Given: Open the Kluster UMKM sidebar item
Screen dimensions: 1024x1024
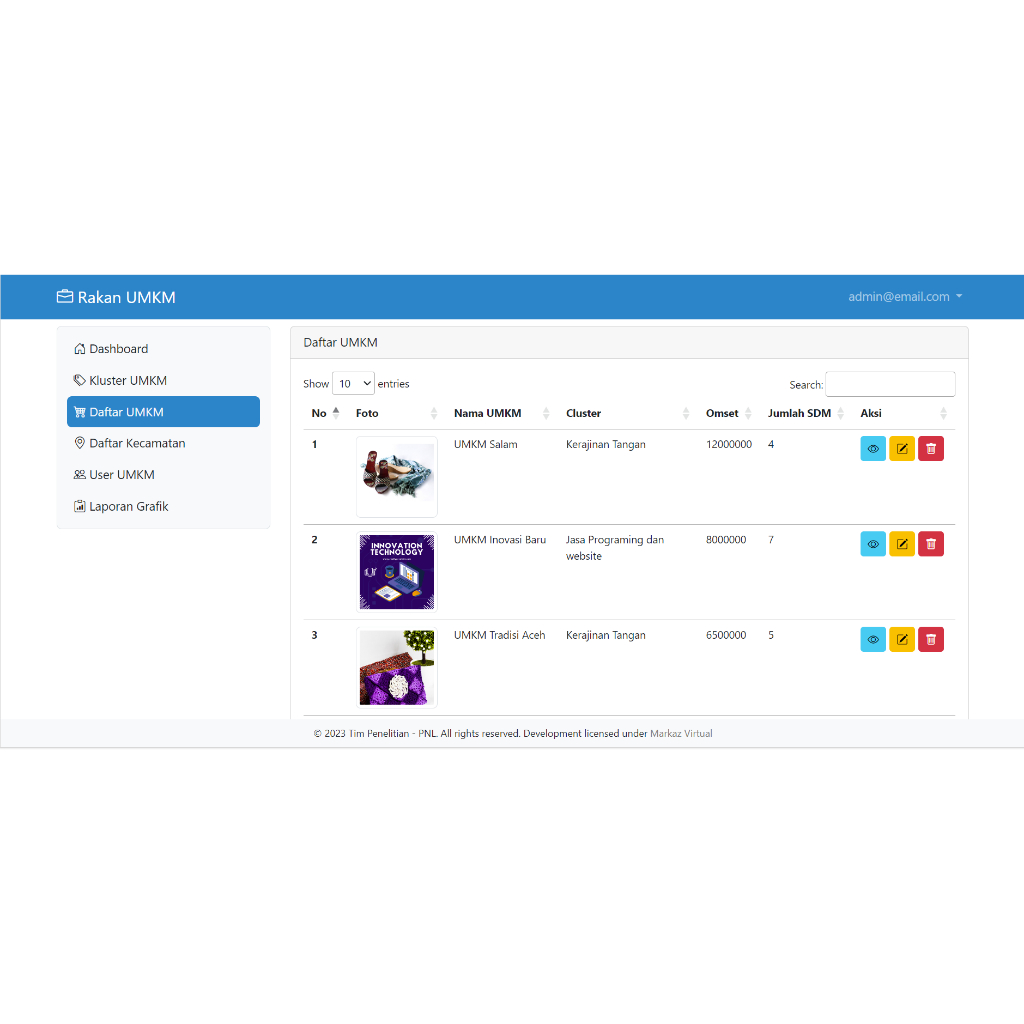Looking at the screenshot, I should click(x=127, y=381).
